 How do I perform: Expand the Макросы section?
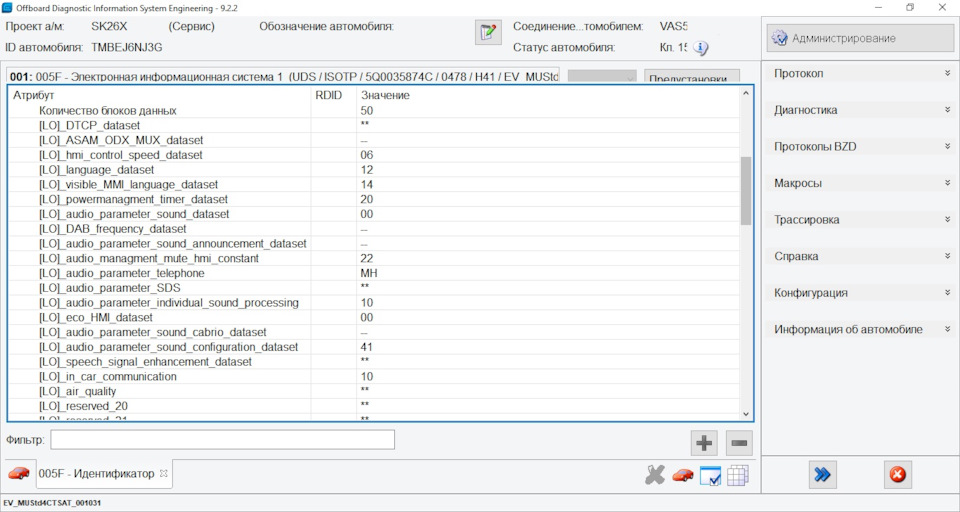860,183
